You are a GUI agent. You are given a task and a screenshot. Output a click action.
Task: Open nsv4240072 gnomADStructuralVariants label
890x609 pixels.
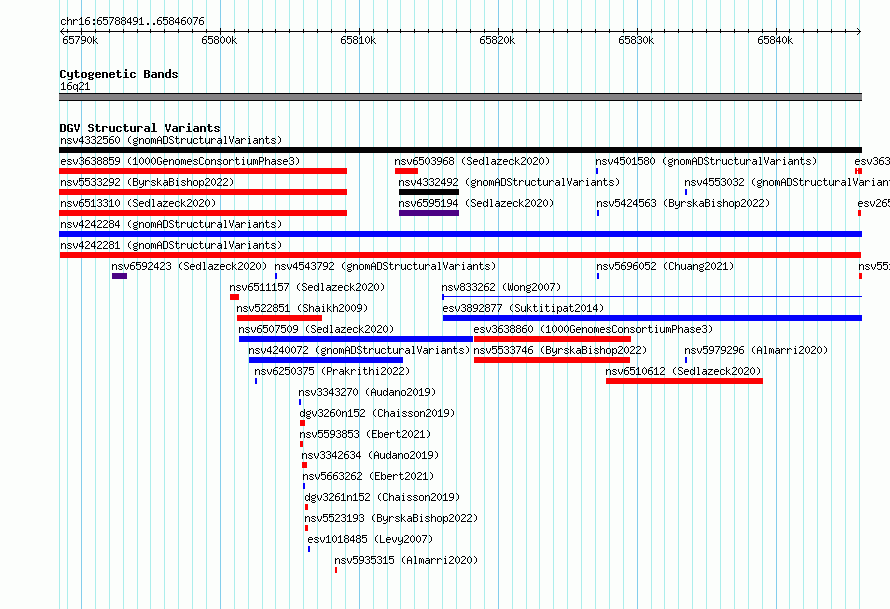click(x=359, y=350)
